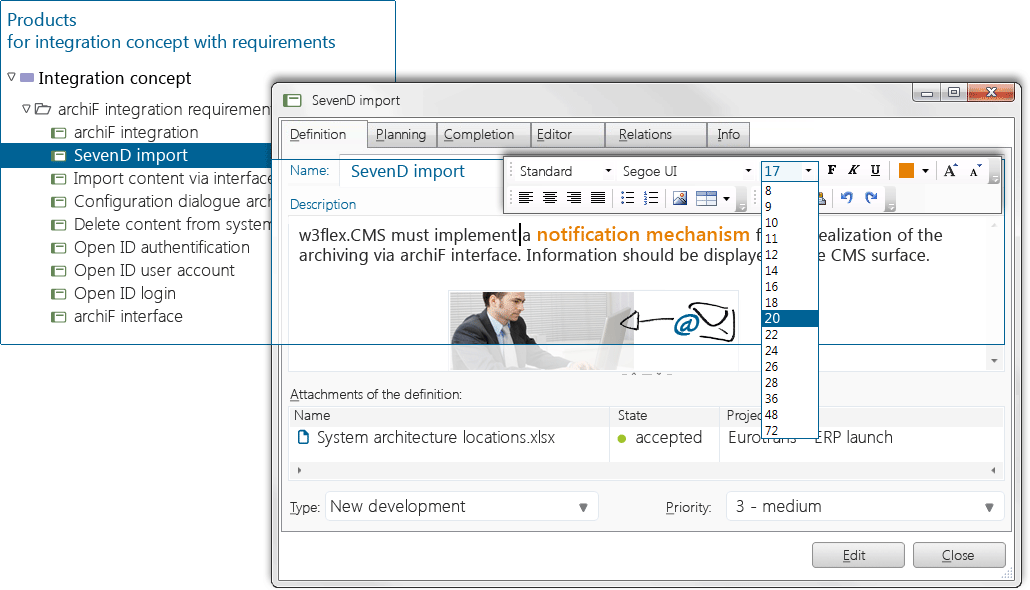Choose font size 48 from the list
1030x590 pixels.
click(x=790, y=415)
